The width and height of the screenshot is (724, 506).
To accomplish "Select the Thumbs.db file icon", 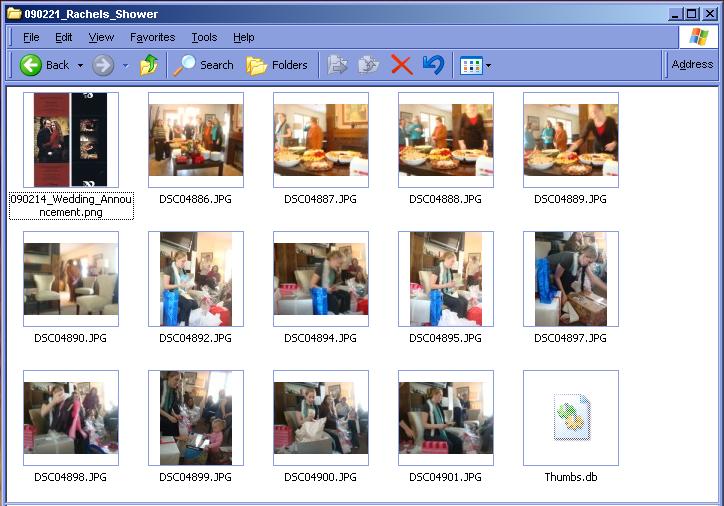I will click(571, 418).
